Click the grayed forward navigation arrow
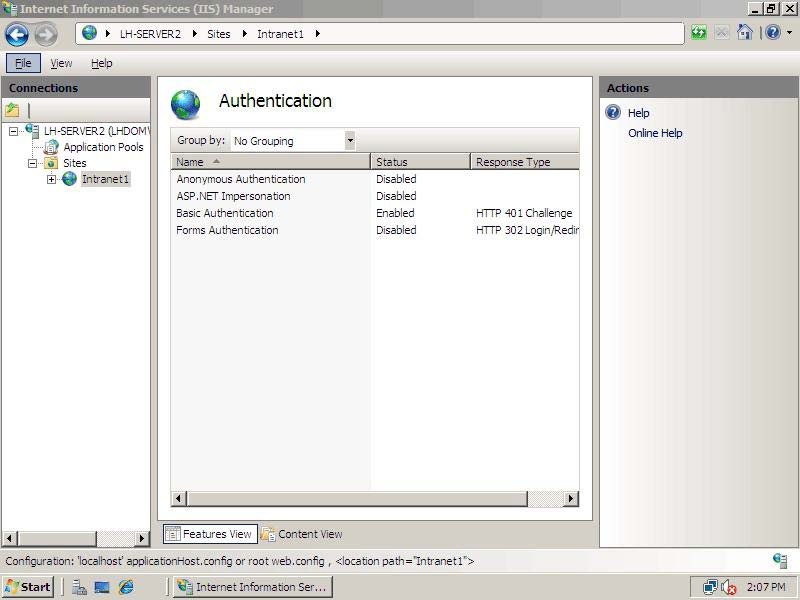800x600 pixels. click(46, 35)
